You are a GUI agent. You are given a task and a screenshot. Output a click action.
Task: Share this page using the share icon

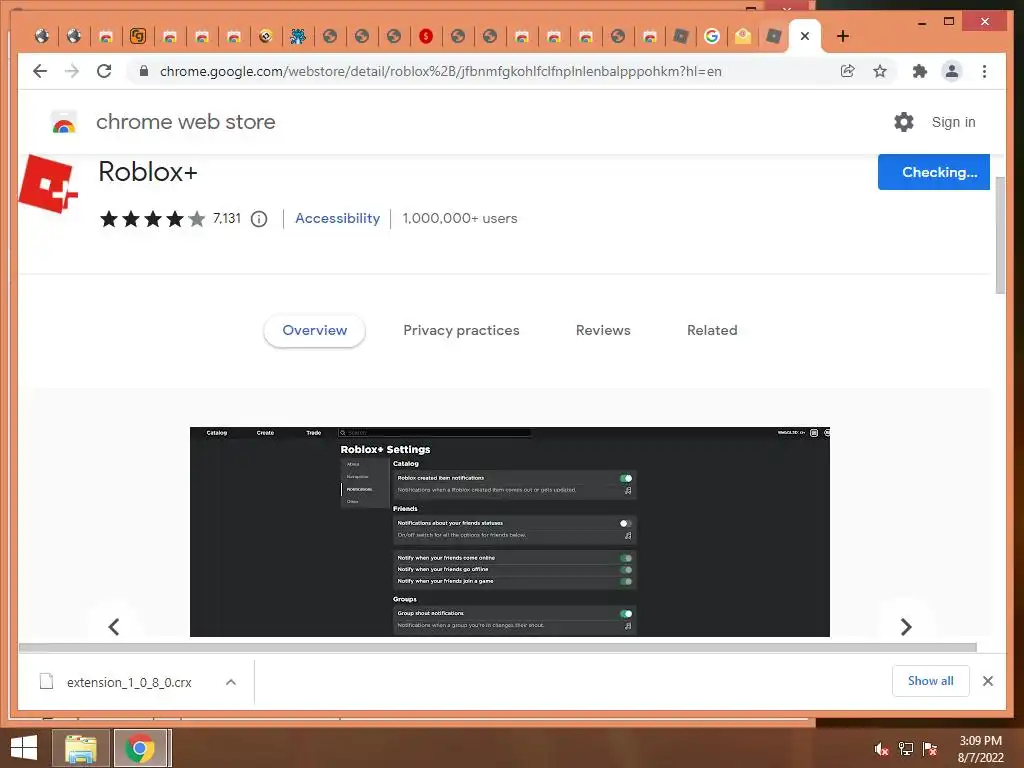tap(848, 71)
